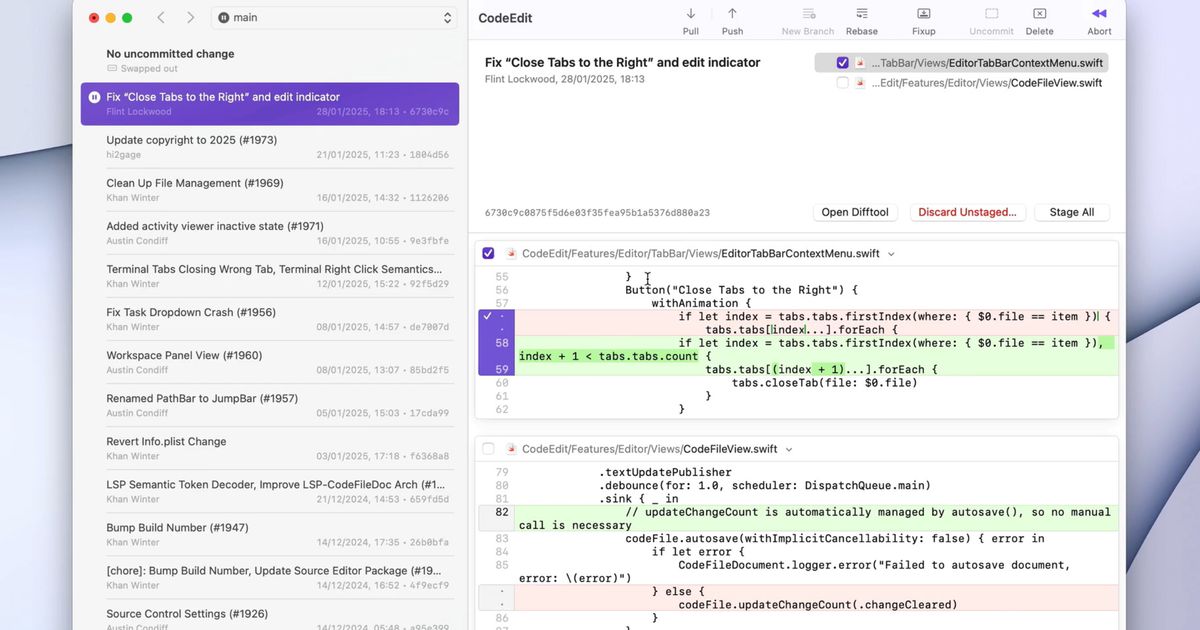Select commit LSP Semantic Token Decoder
The height and width of the screenshot is (630, 1200).
coord(270,491)
